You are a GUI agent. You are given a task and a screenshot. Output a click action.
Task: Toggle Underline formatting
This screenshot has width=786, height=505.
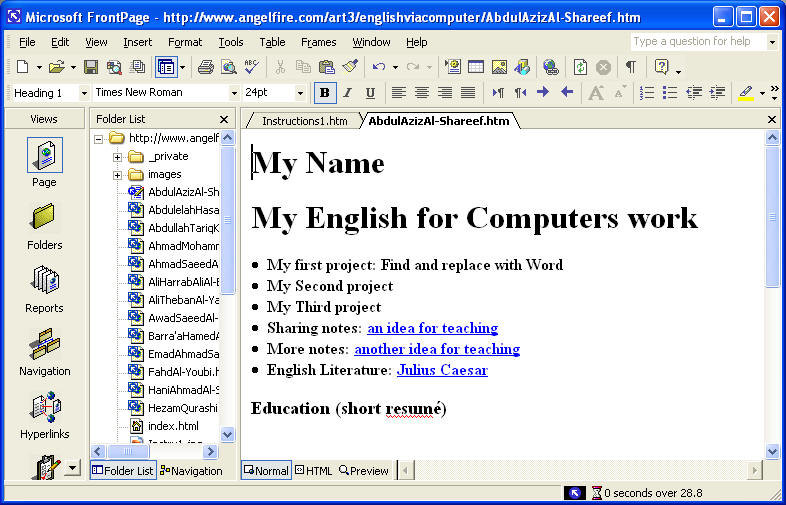coord(370,93)
